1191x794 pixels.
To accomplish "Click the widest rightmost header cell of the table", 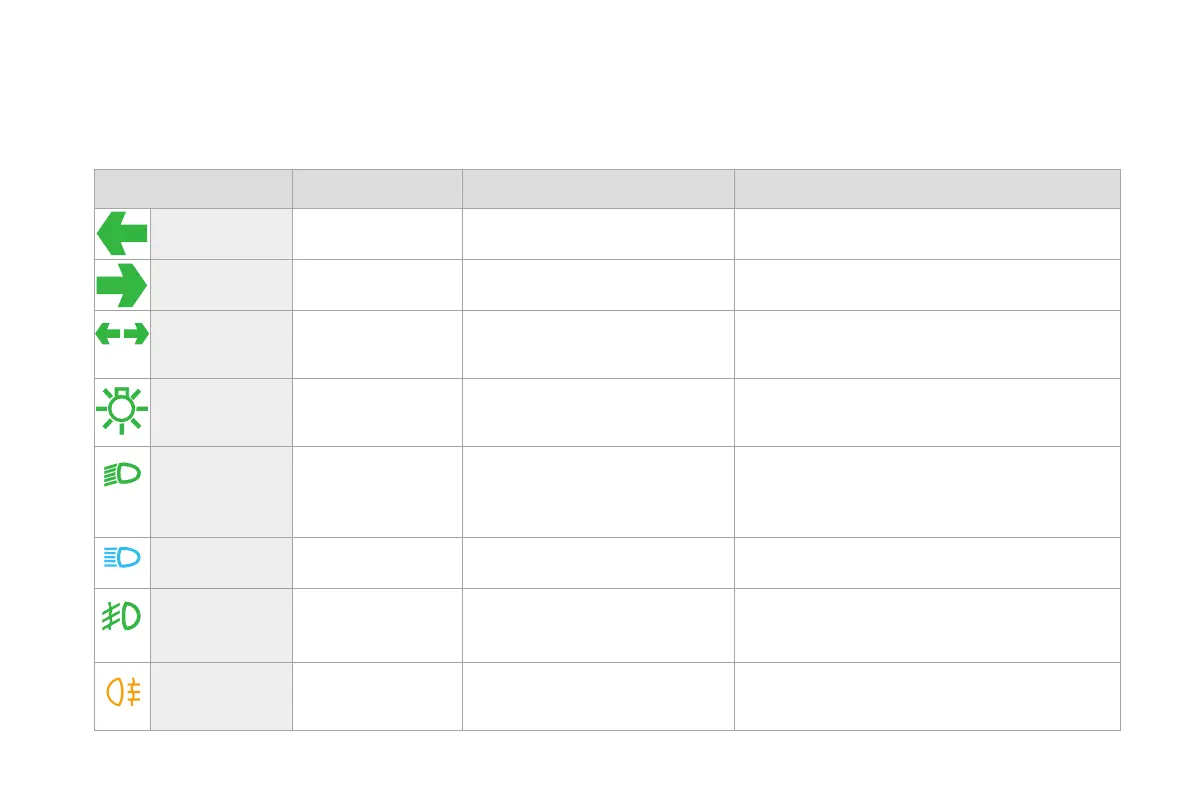I will (x=927, y=188).
